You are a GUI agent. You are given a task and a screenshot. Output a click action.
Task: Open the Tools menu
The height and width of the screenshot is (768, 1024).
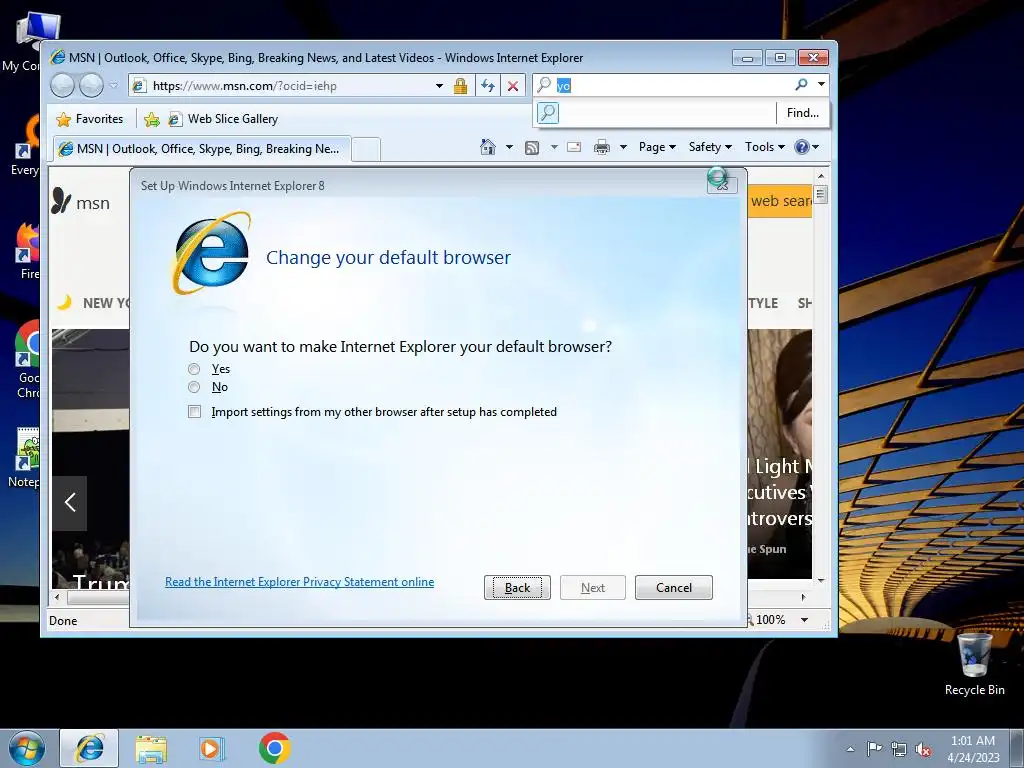[x=765, y=147]
